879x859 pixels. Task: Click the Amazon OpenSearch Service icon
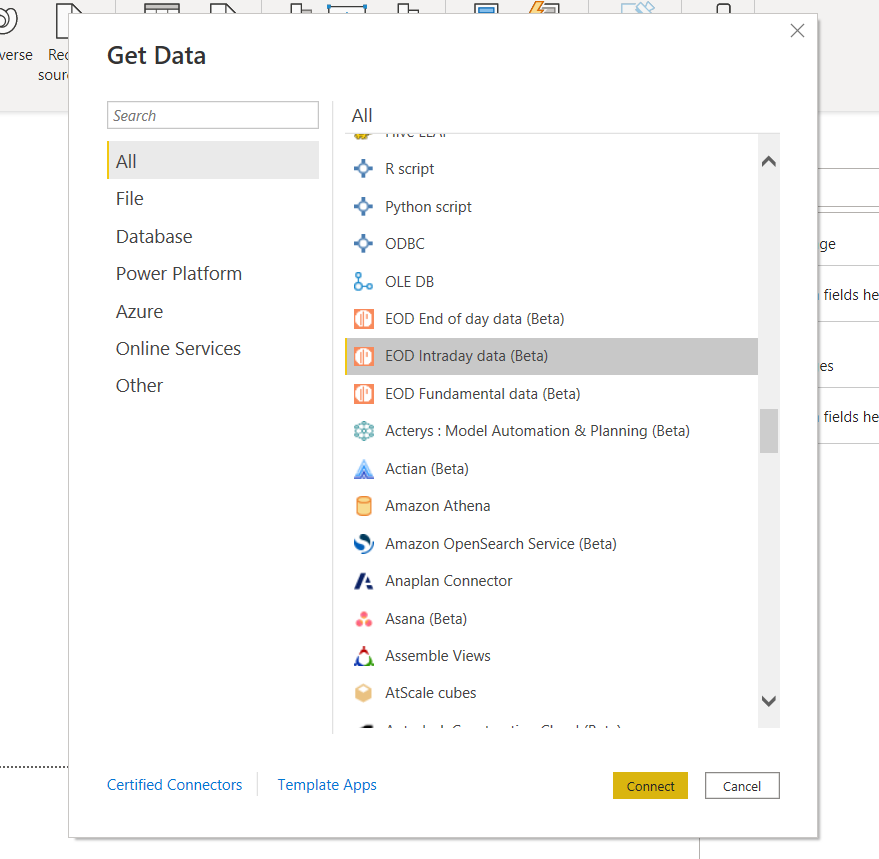click(x=363, y=543)
